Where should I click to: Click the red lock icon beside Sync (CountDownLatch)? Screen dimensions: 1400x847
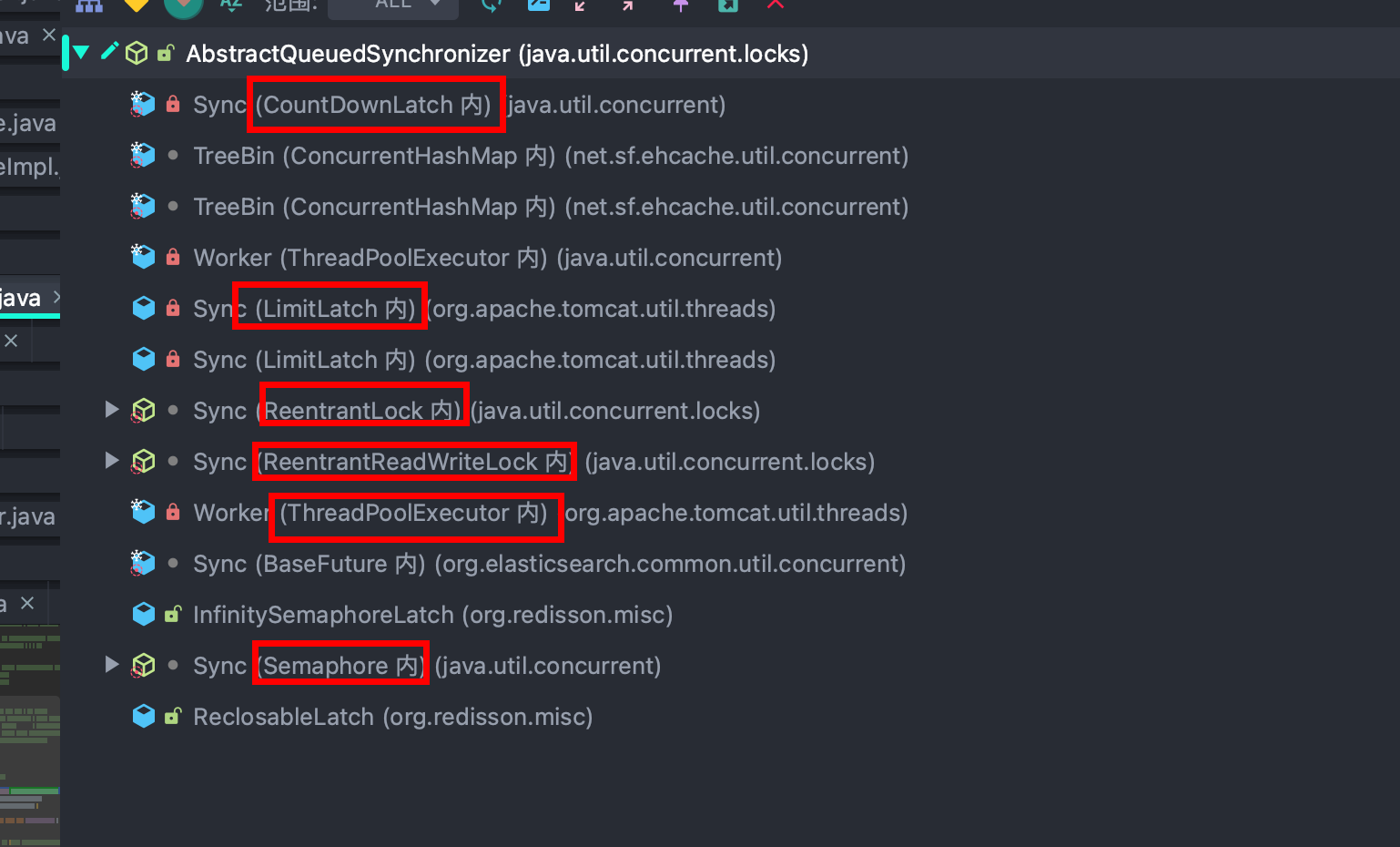pyautogui.click(x=173, y=105)
